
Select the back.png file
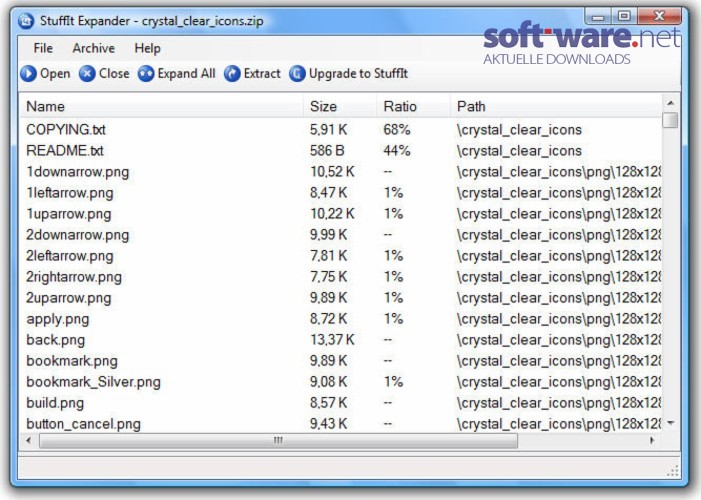coord(55,340)
